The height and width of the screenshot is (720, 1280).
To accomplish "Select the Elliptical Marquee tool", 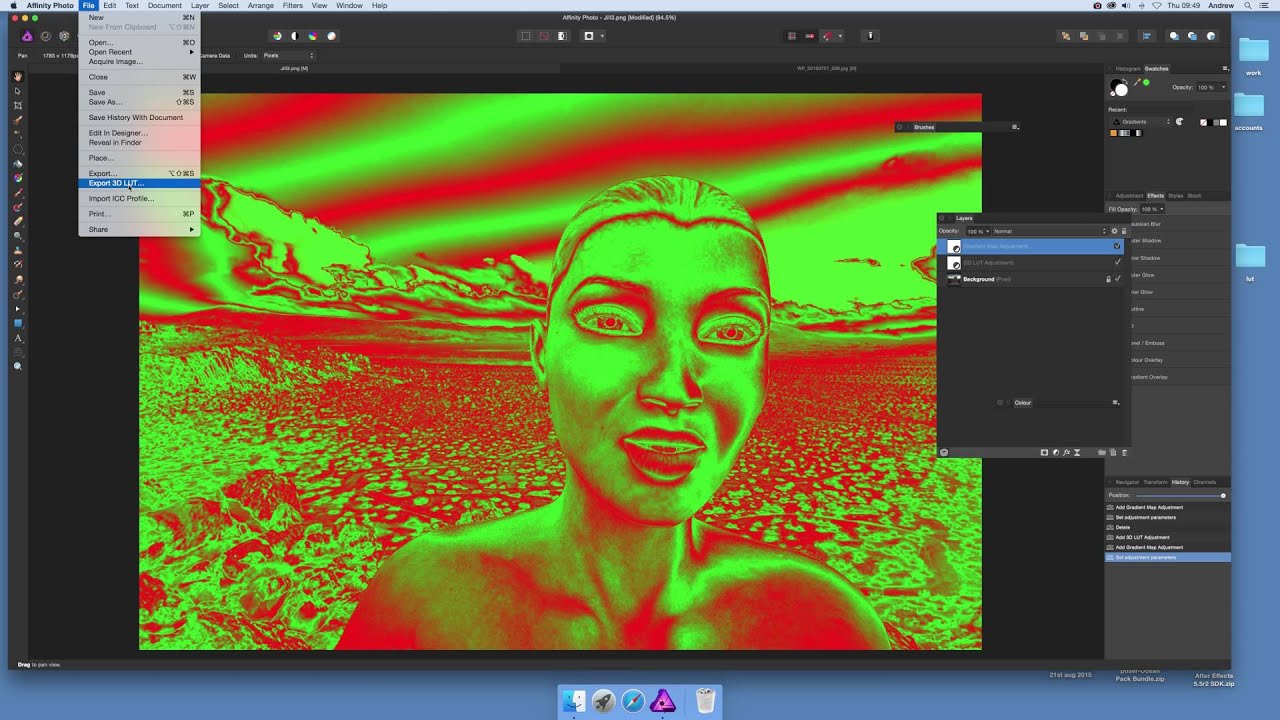I will [x=18, y=149].
